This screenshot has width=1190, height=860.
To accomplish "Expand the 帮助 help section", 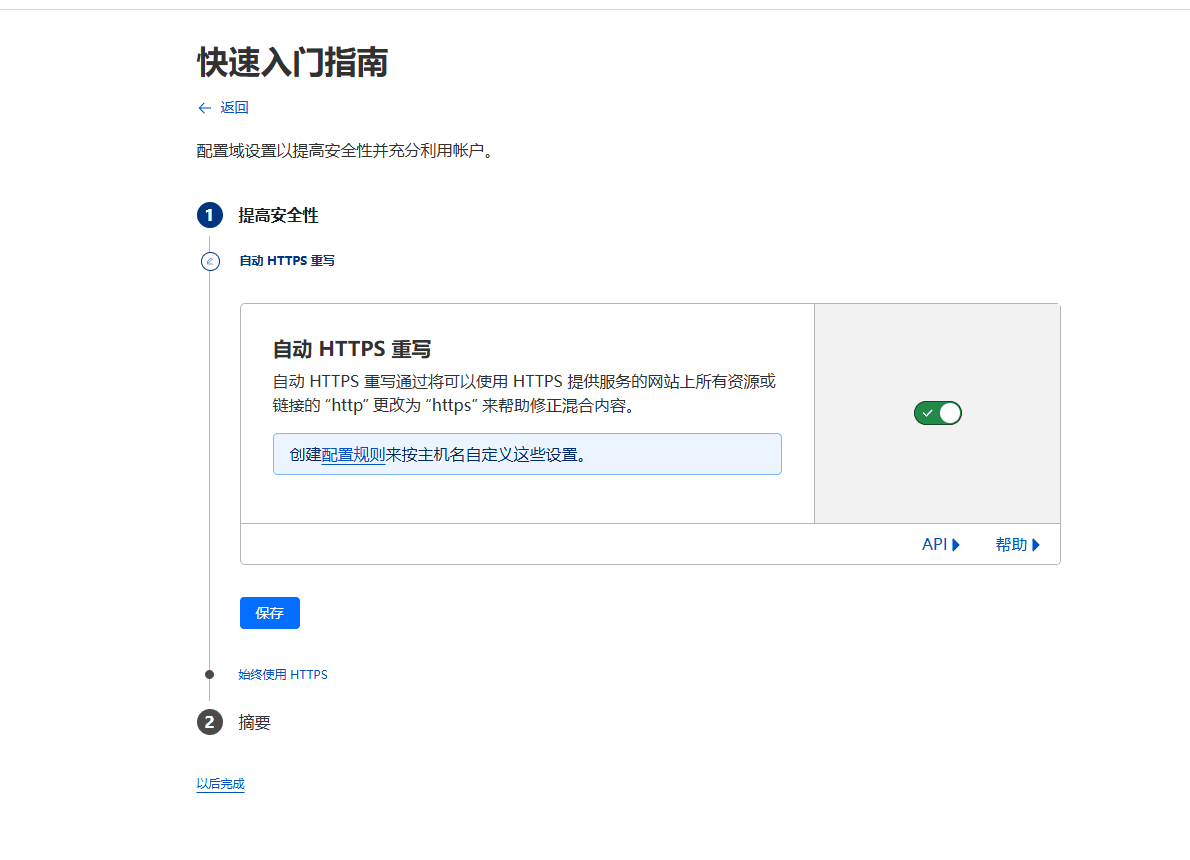I will [x=1017, y=544].
